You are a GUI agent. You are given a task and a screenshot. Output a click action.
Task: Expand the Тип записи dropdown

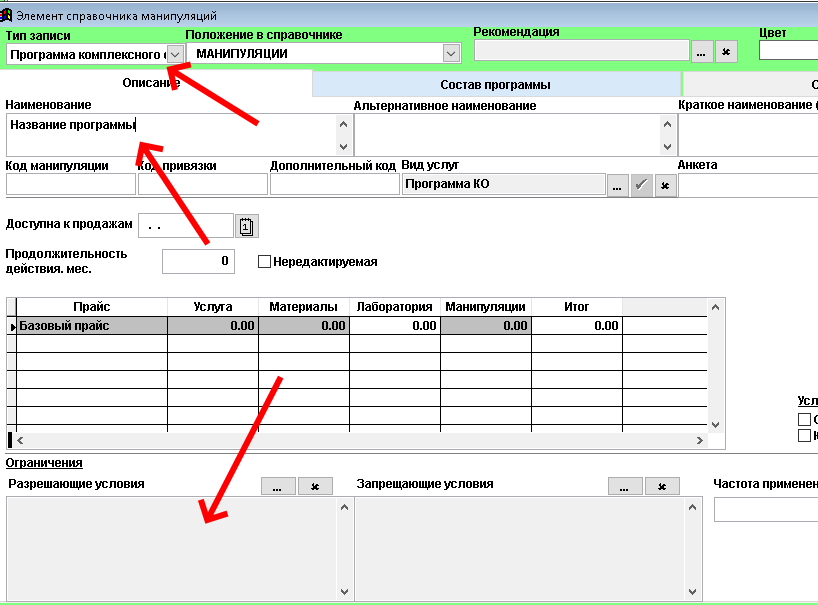174,54
